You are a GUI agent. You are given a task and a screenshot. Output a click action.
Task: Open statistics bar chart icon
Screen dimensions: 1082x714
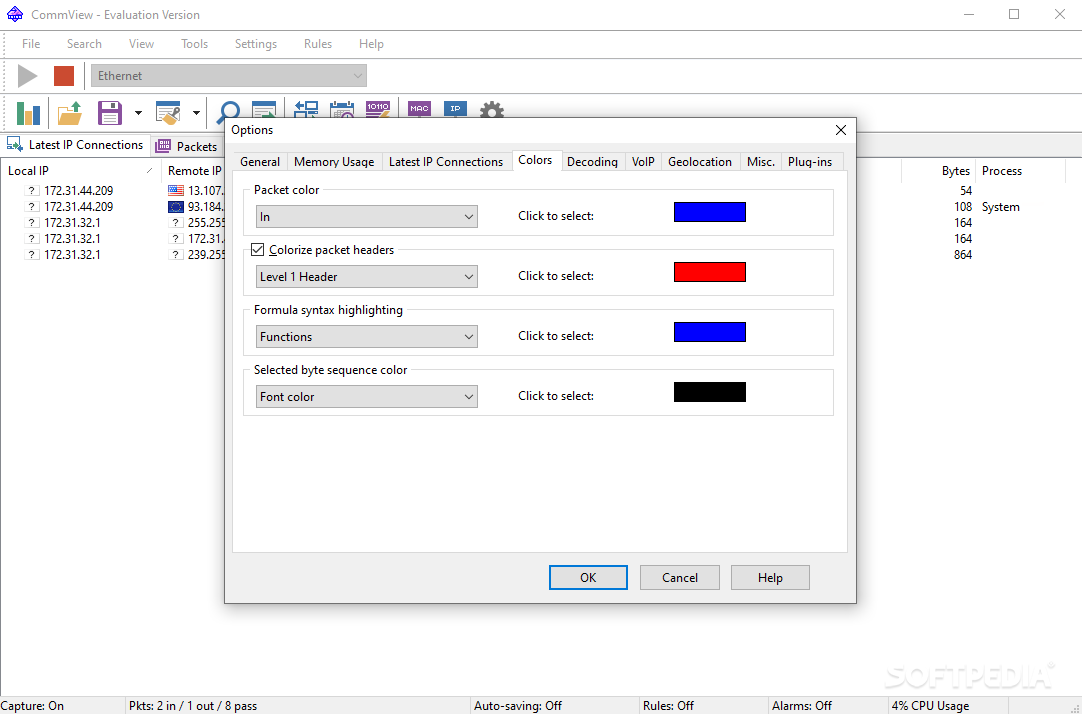click(x=28, y=113)
